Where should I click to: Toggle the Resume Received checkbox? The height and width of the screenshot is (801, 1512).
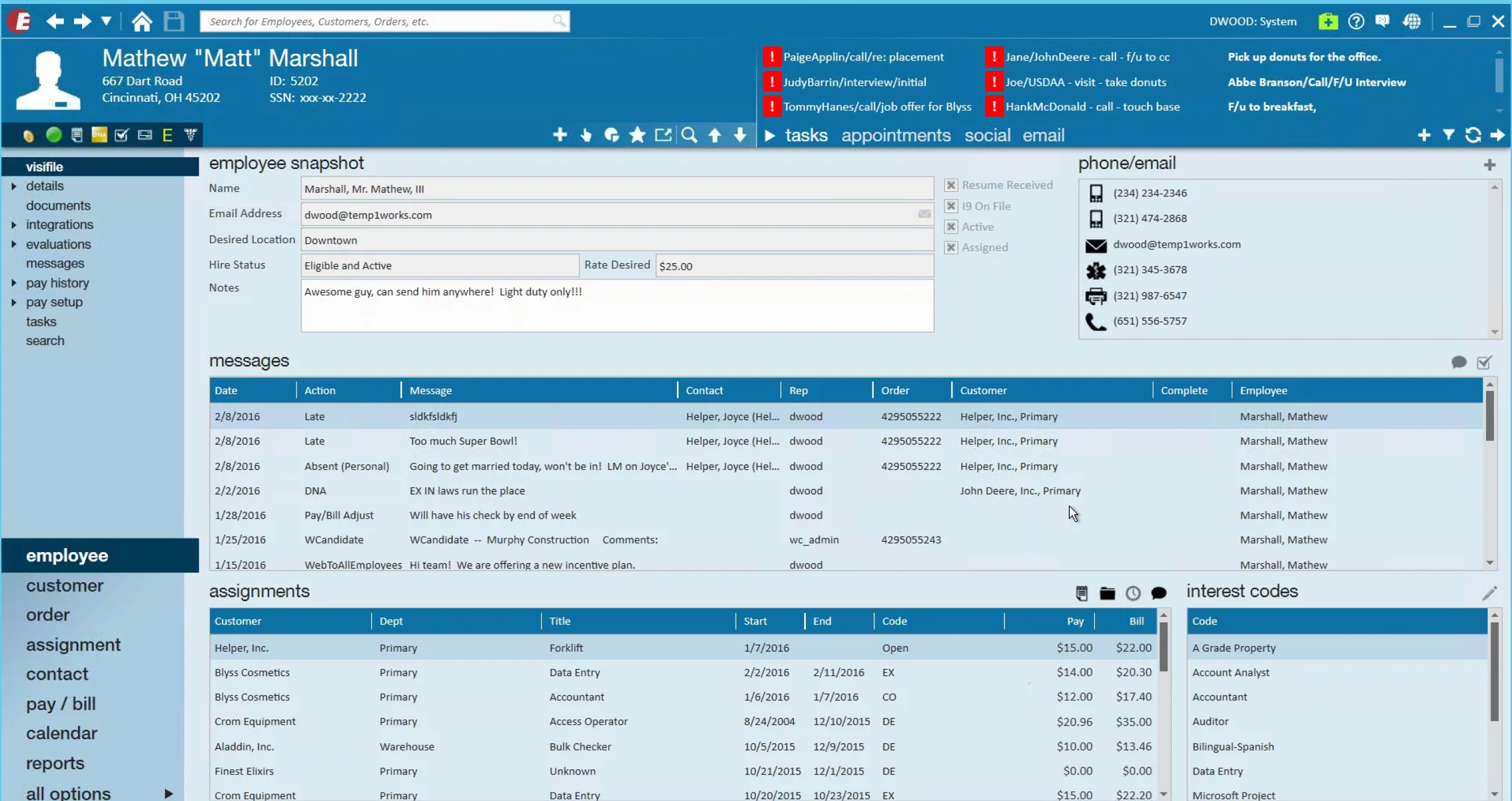951,186
